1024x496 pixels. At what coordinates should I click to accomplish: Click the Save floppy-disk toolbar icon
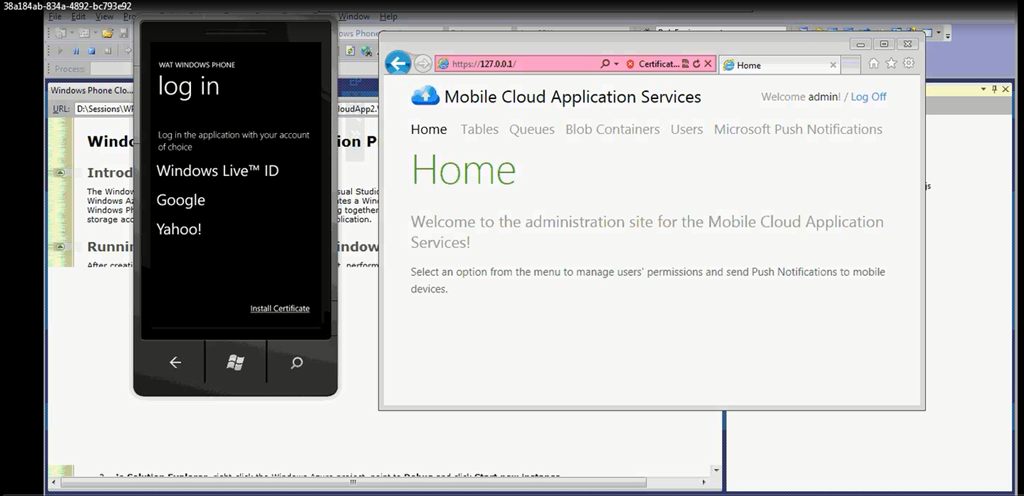(123, 33)
